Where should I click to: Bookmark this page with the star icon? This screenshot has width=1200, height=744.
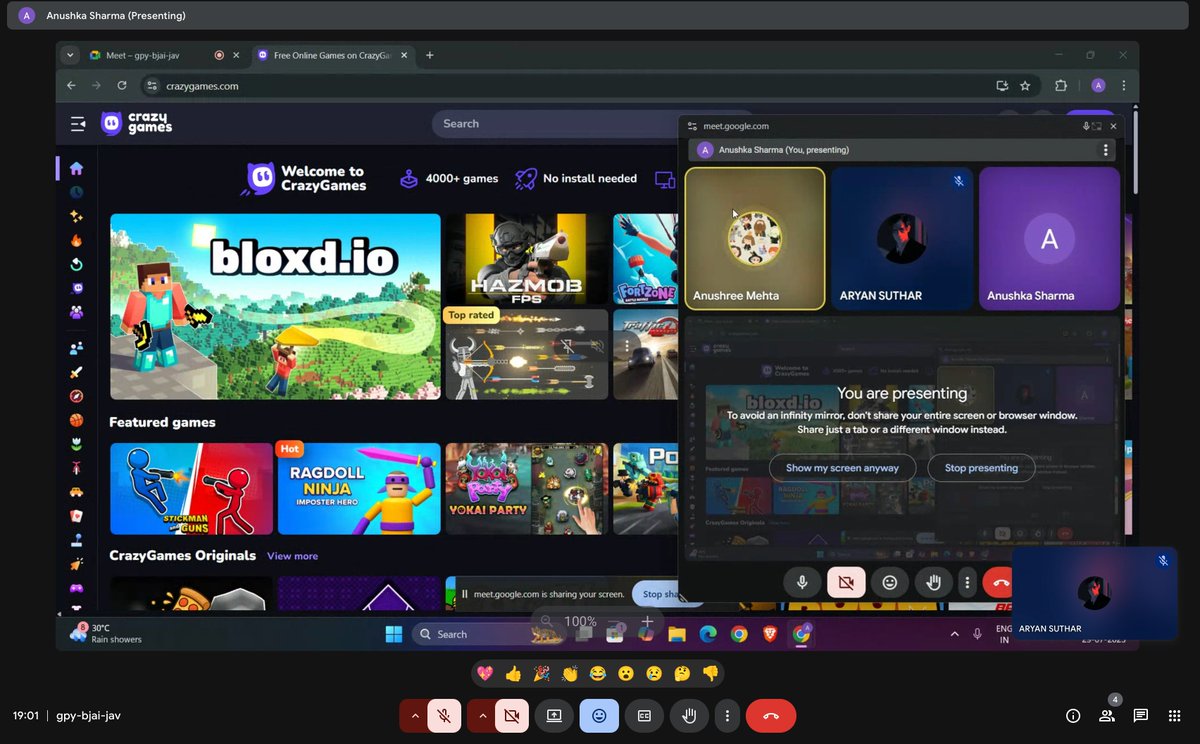click(1025, 86)
